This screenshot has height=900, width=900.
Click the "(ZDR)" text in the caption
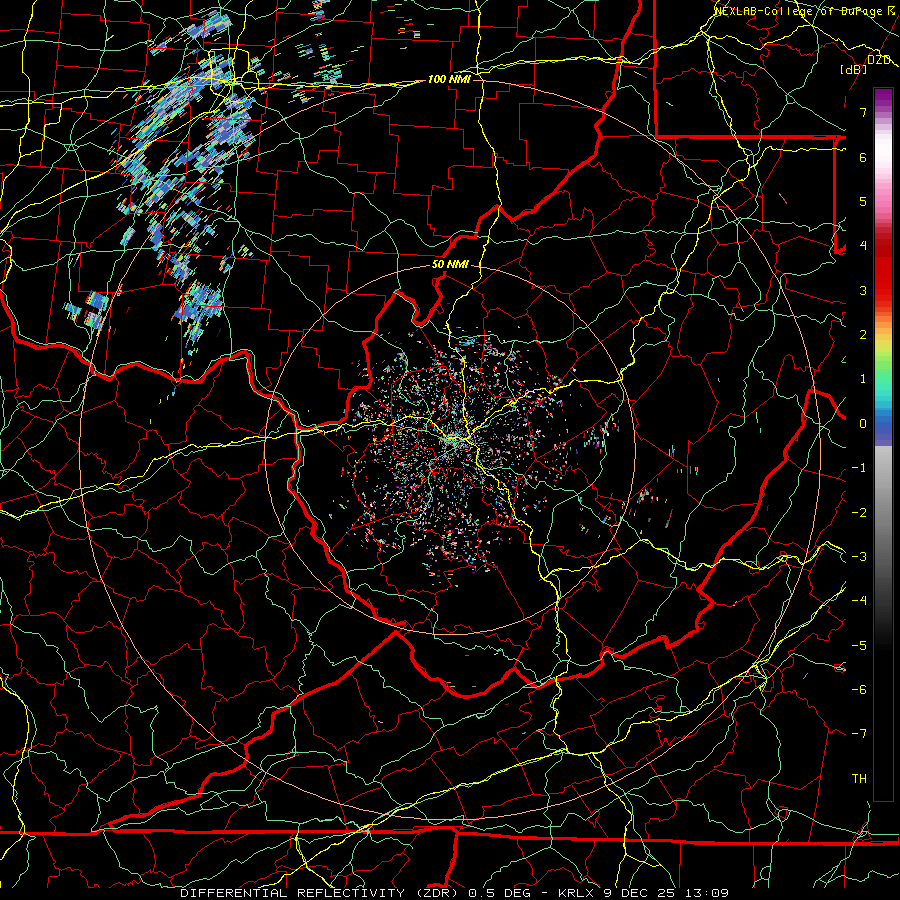click(x=438, y=893)
